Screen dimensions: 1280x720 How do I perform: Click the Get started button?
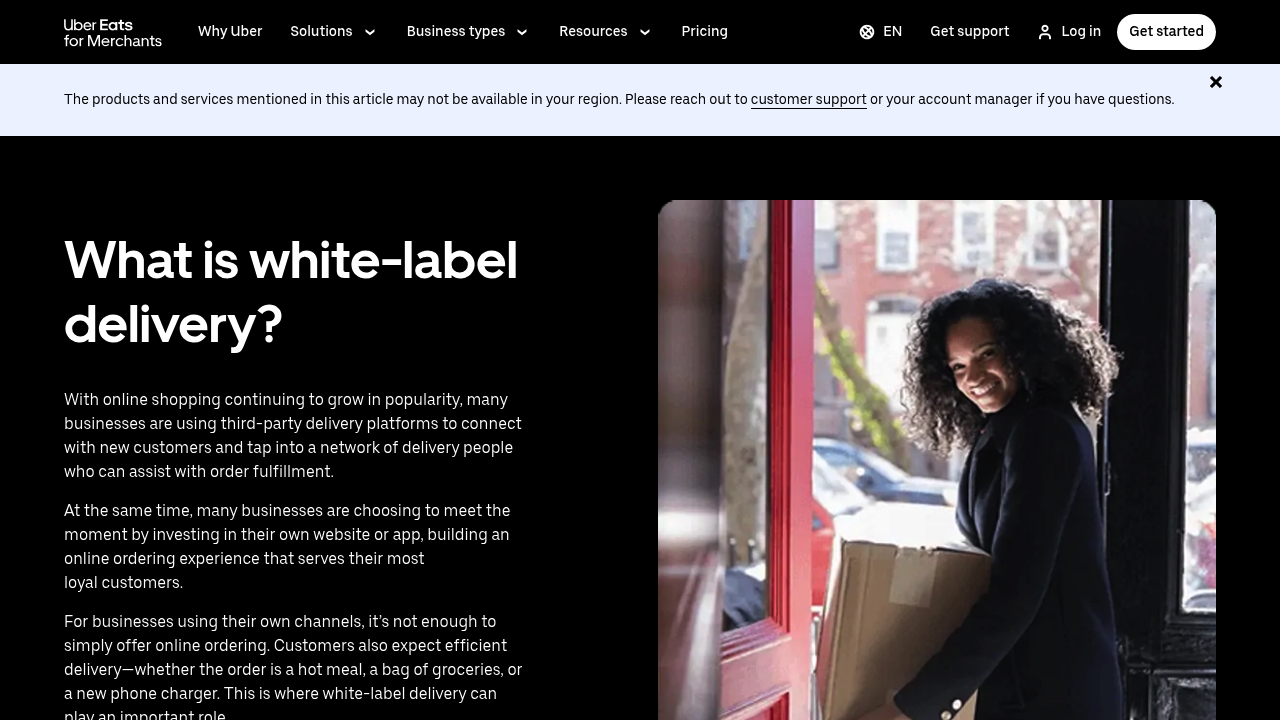[1166, 32]
